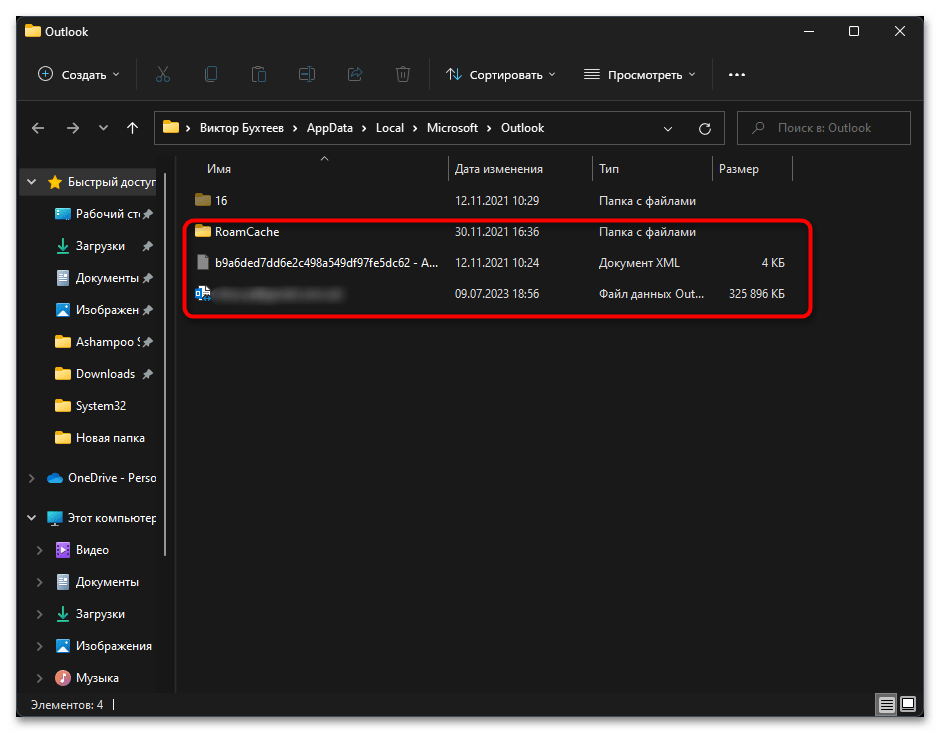Click the sidebar vertical scrollbar
Viewport: 940px width, 733px height.
tap(165, 364)
